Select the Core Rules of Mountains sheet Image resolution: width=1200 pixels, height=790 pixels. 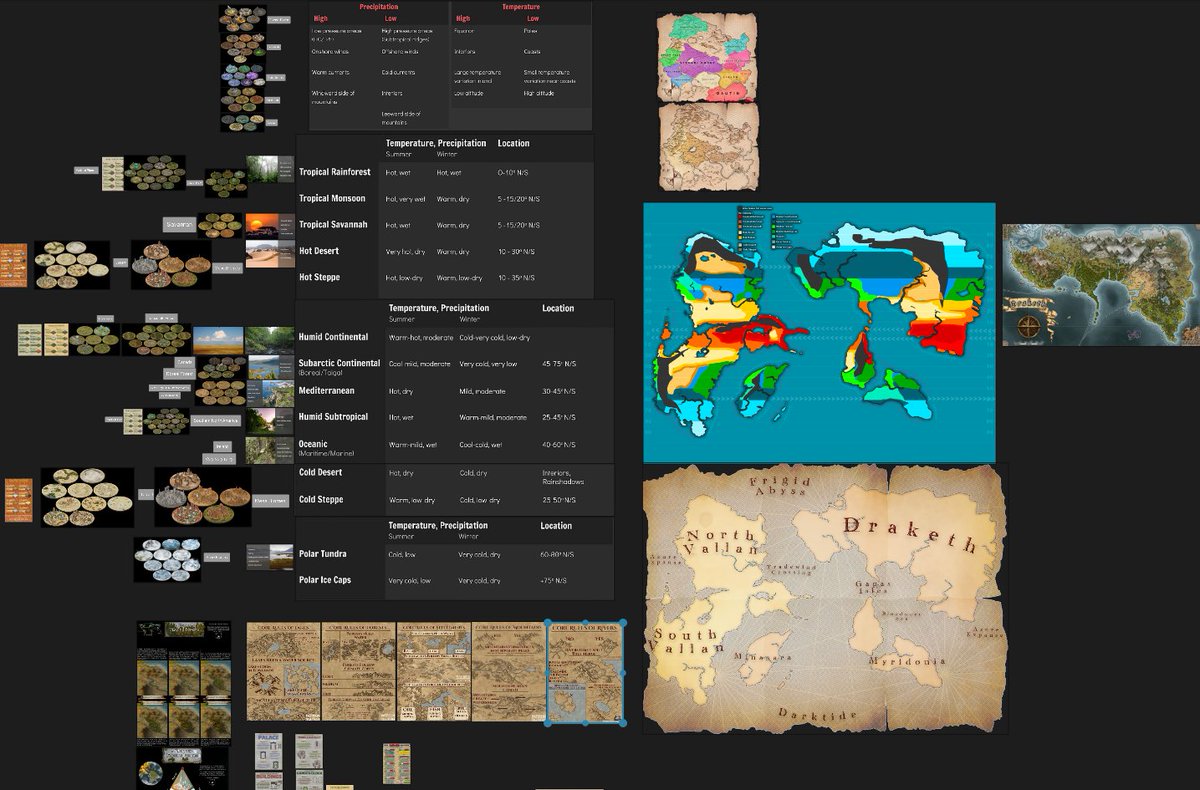point(509,673)
